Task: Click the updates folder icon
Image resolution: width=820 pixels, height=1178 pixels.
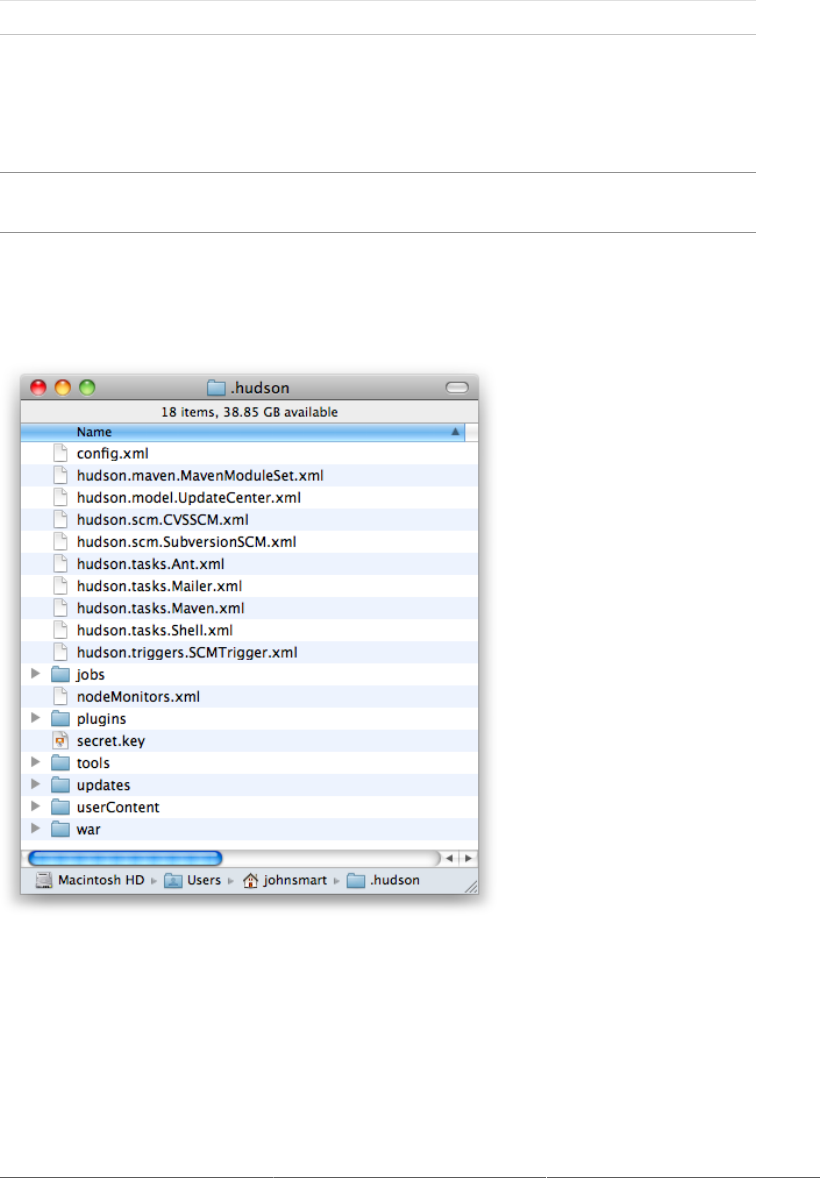Action: click(60, 785)
